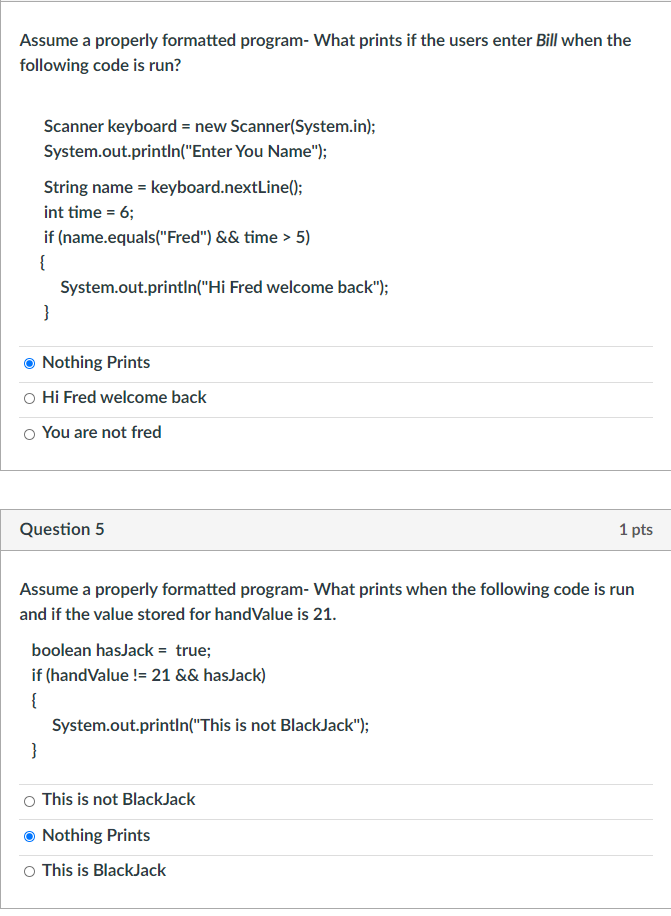Click the "int time = 6;" code line
671x916 pixels.
pos(95,212)
